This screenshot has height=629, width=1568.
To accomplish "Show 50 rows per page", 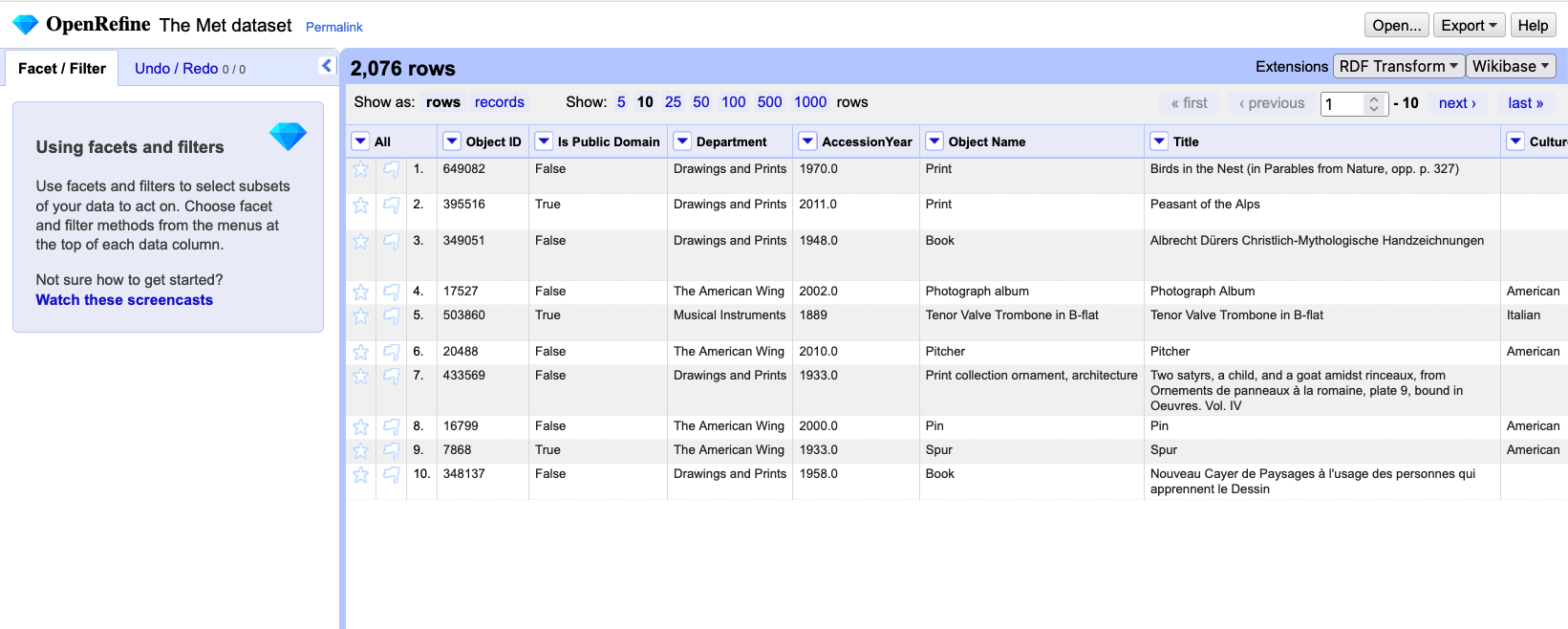I will 701,102.
